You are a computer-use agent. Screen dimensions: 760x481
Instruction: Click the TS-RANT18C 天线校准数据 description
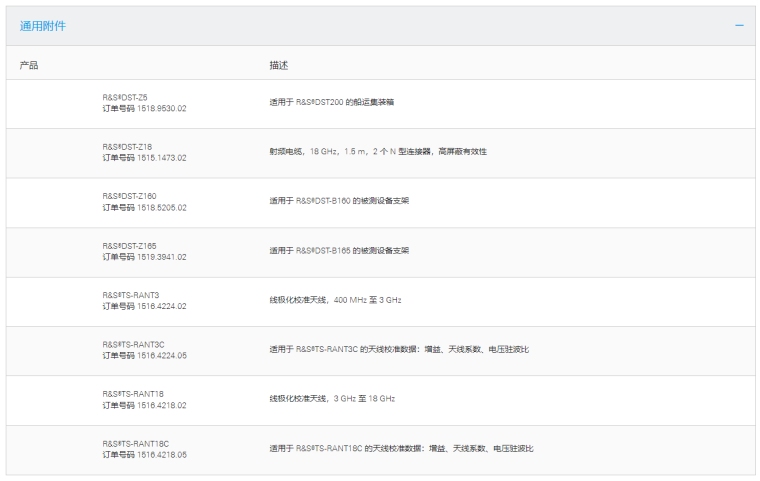[x=401, y=448]
